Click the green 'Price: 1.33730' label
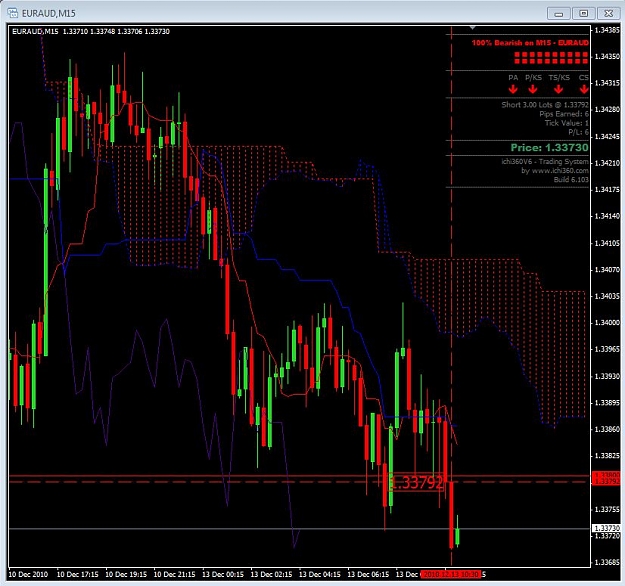This screenshot has height=586, width=625. [x=549, y=147]
